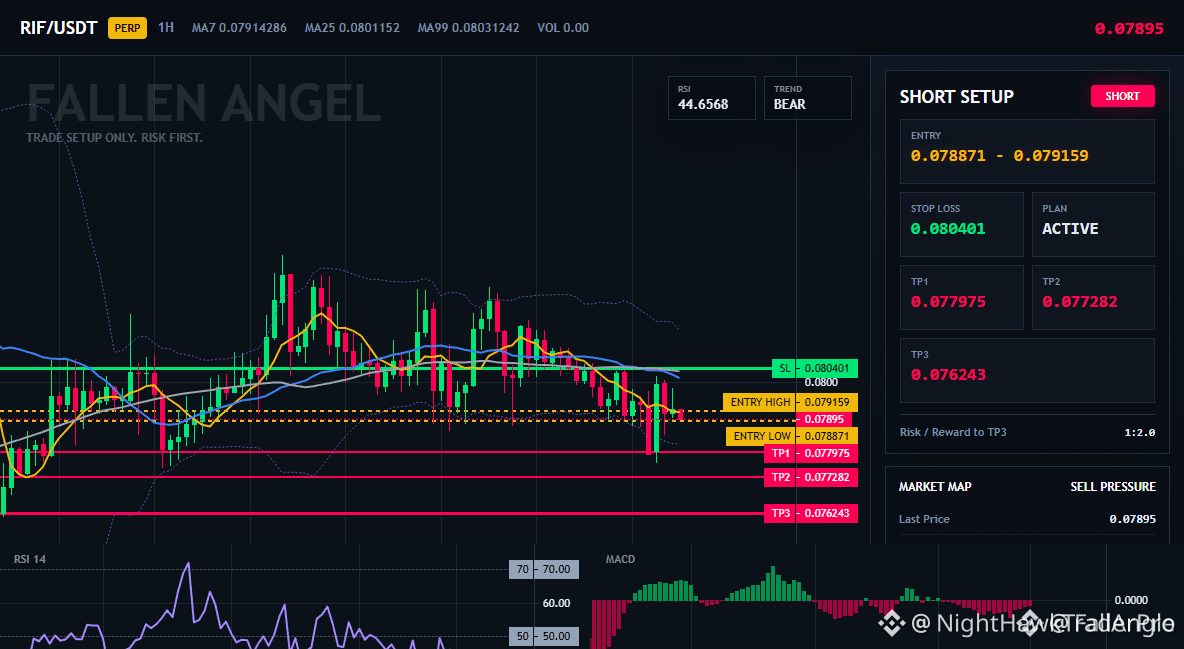
Task: Click the Last Price row label
Action: pyautogui.click(x=924, y=519)
